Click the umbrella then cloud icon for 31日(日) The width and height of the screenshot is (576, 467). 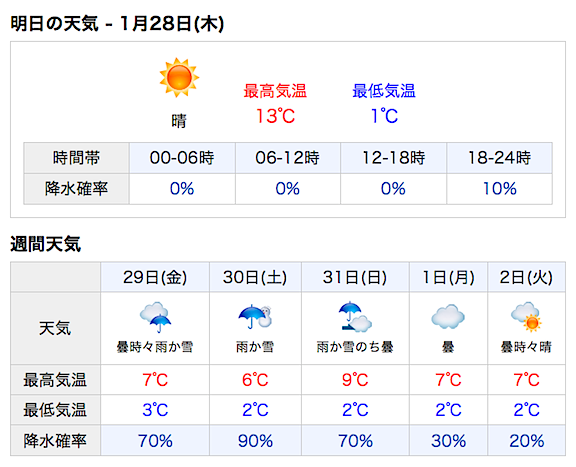pyautogui.click(x=355, y=316)
